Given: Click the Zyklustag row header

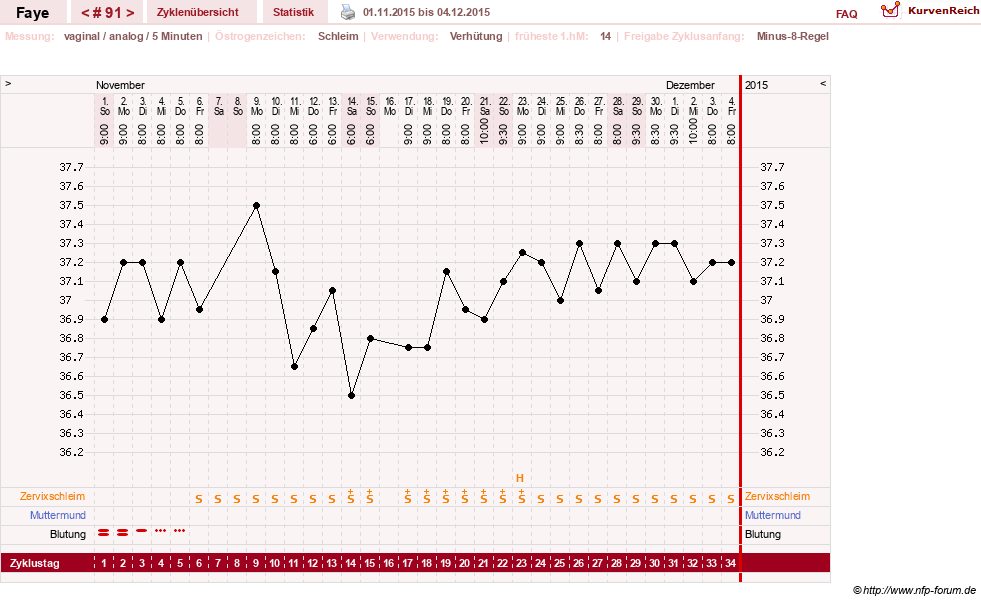Looking at the screenshot, I should tap(34, 563).
